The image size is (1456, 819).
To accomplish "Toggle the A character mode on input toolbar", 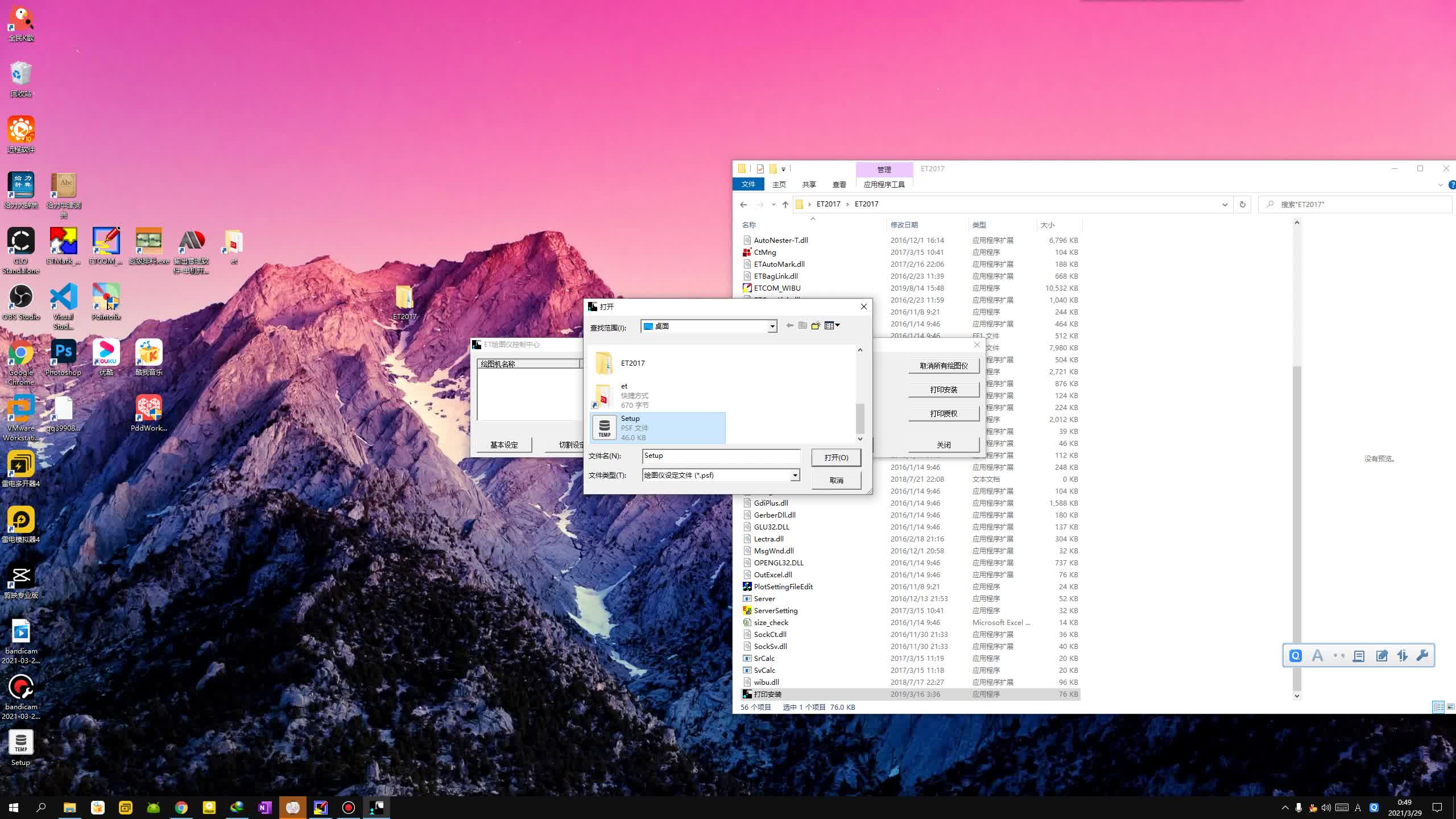I will coord(1317,656).
